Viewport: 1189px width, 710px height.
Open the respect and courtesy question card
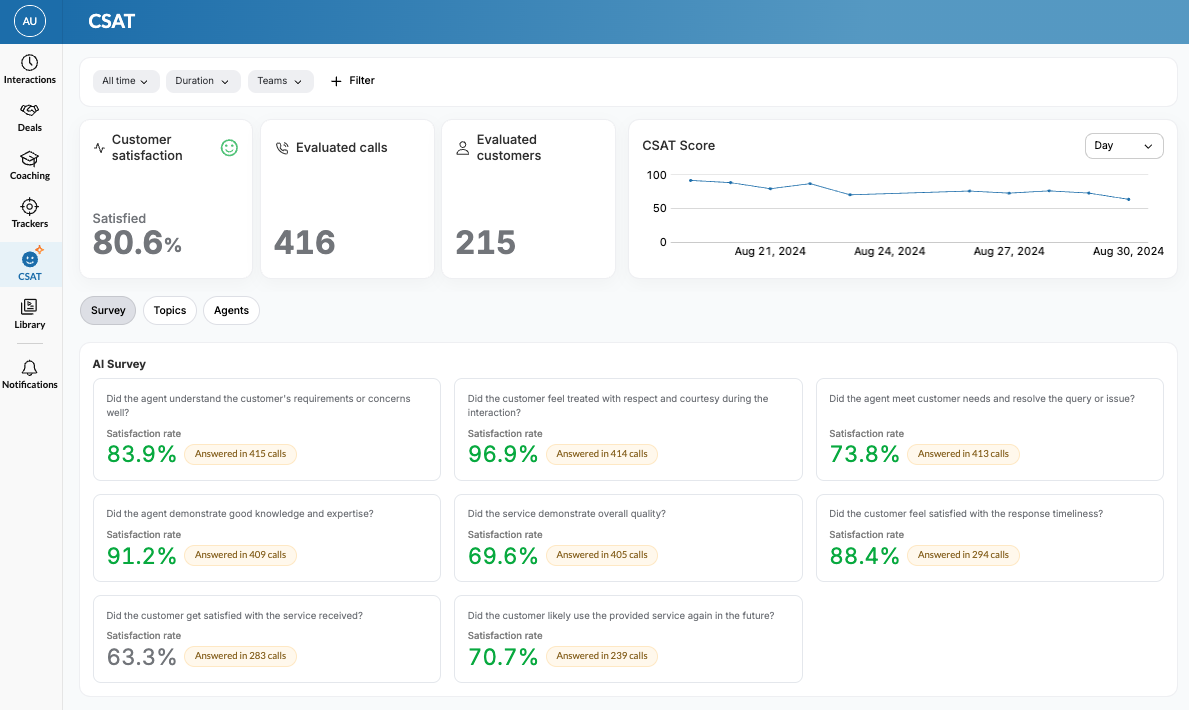(x=628, y=429)
